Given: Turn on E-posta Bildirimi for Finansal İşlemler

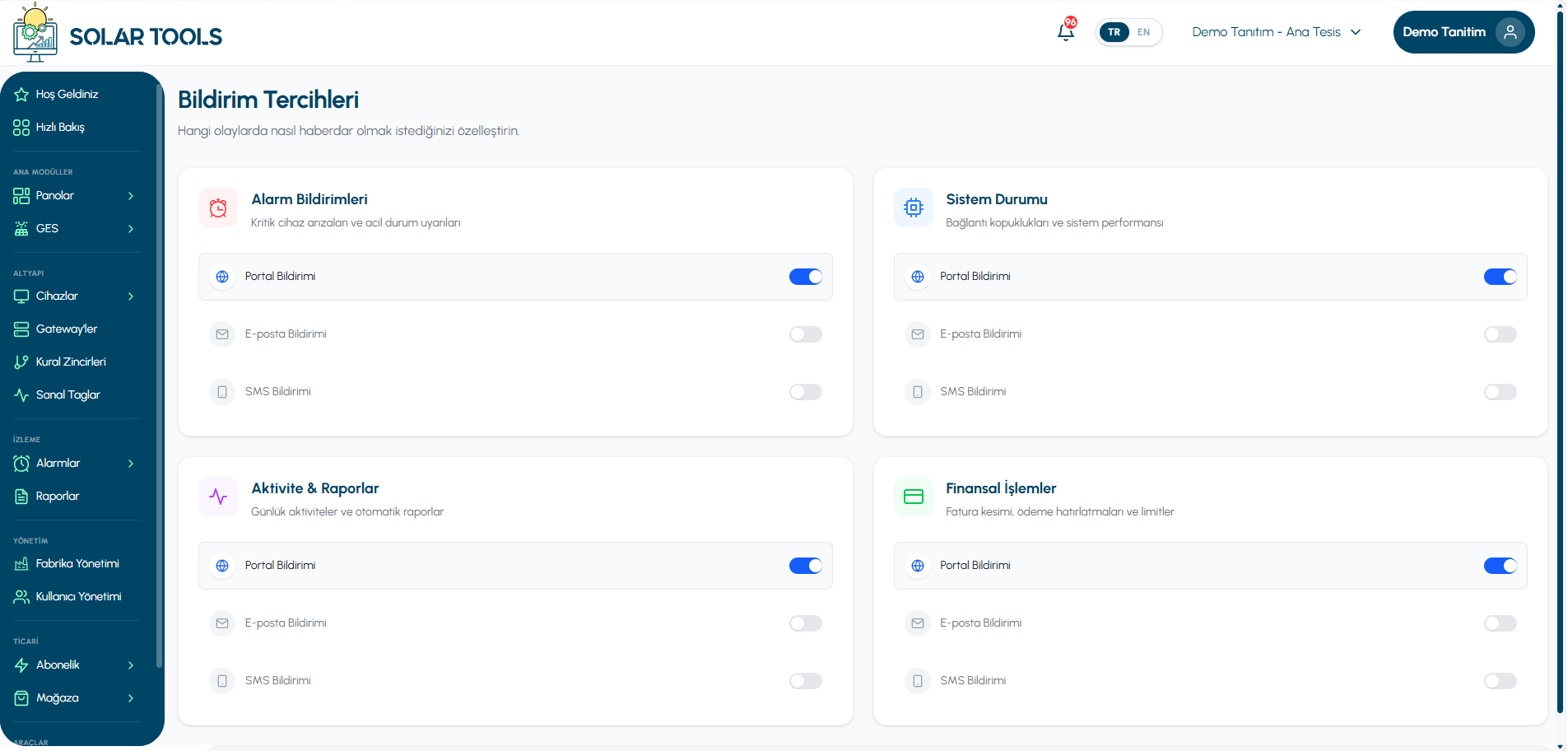Looking at the screenshot, I should [x=1501, y=623].
